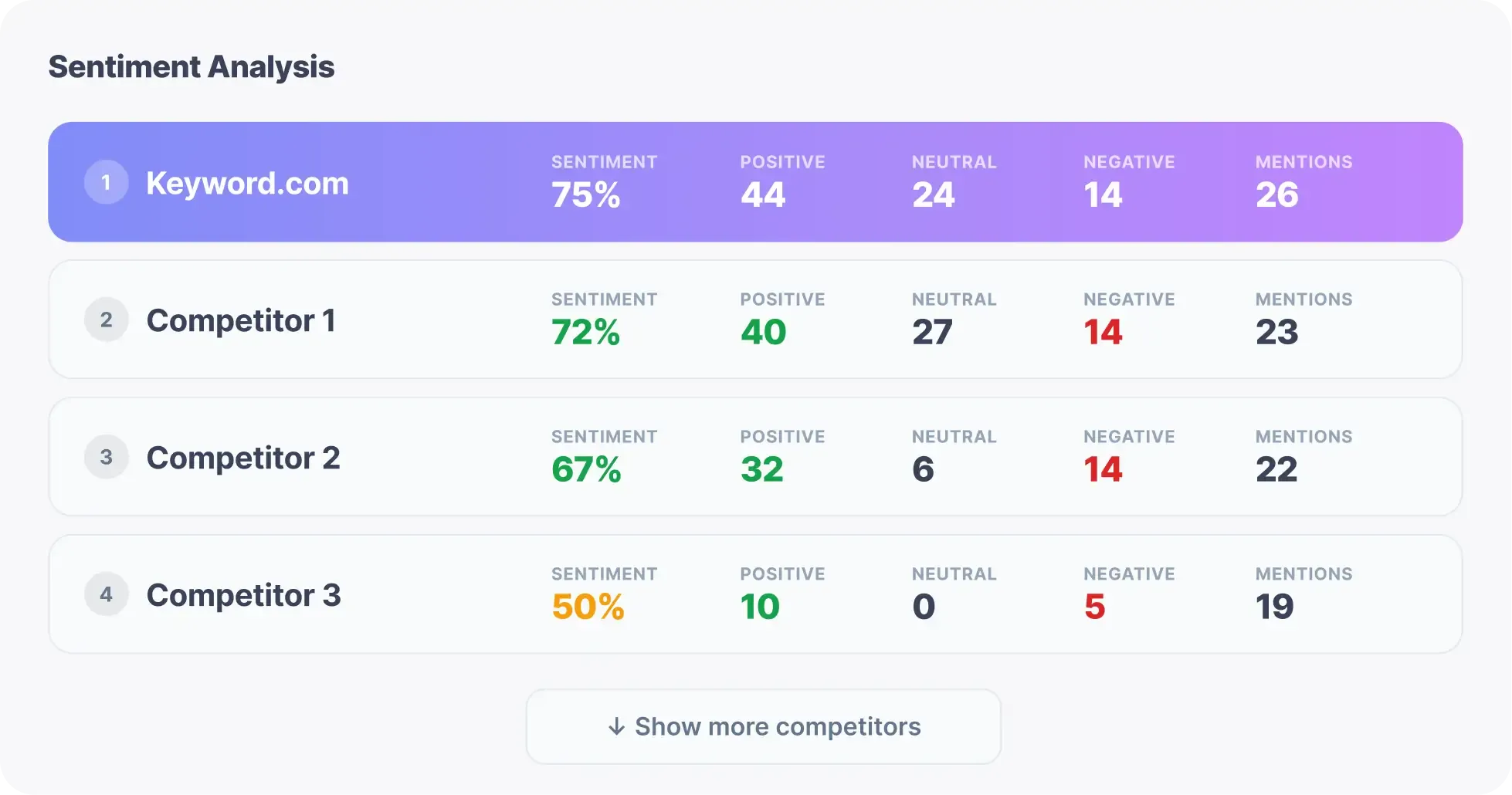This screenshot has width=1512, height=795.
Task: Click the SENTIMENT label on Keyword.com row
Action: [x=605, y=162]
